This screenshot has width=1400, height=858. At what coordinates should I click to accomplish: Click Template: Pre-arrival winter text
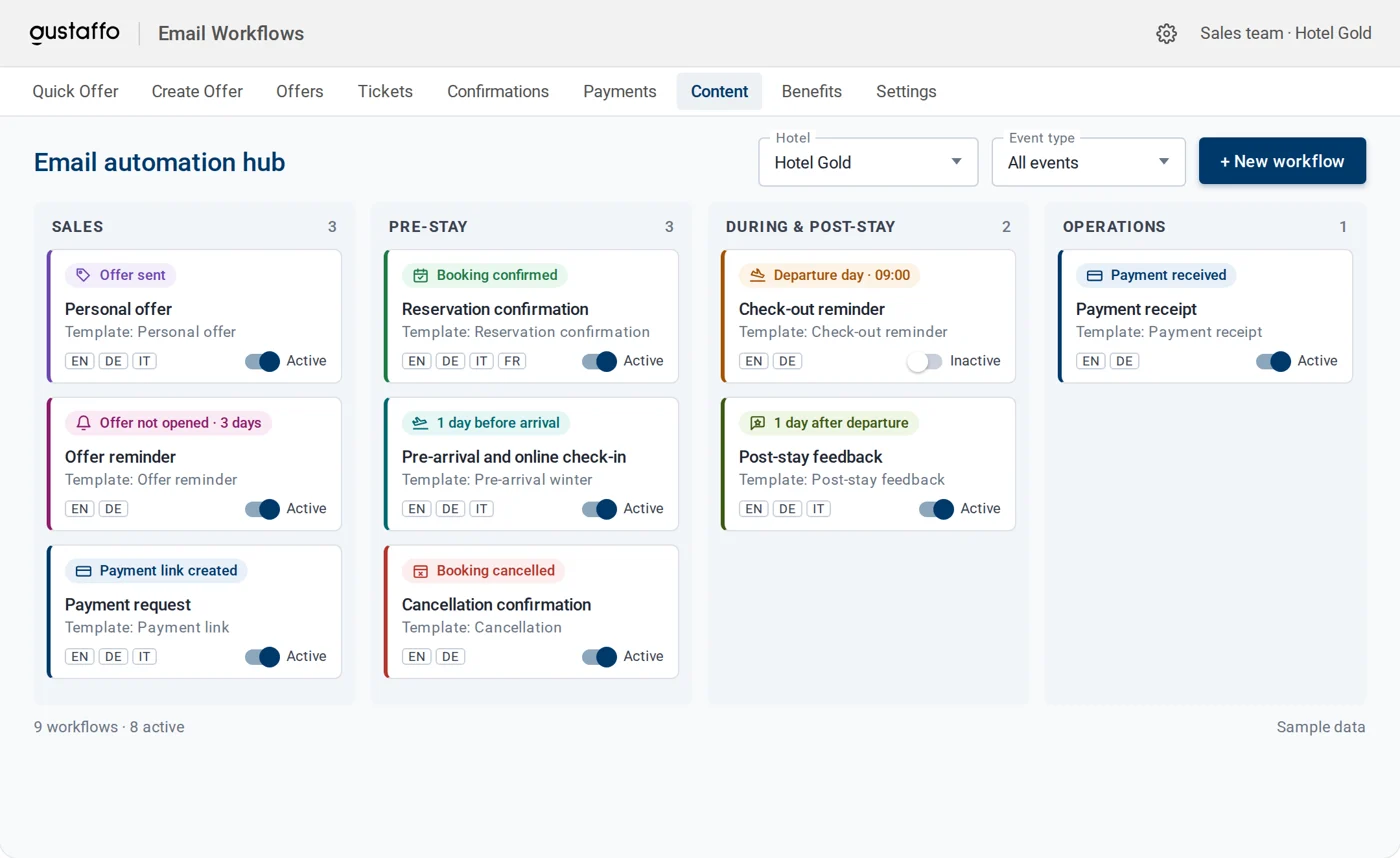pos(497,480)
